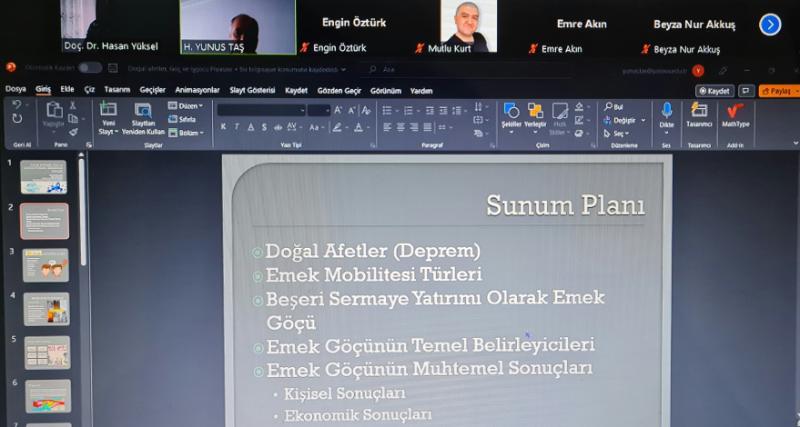
Task: Click the increase indent icon
Action: (x=443, y=110)
